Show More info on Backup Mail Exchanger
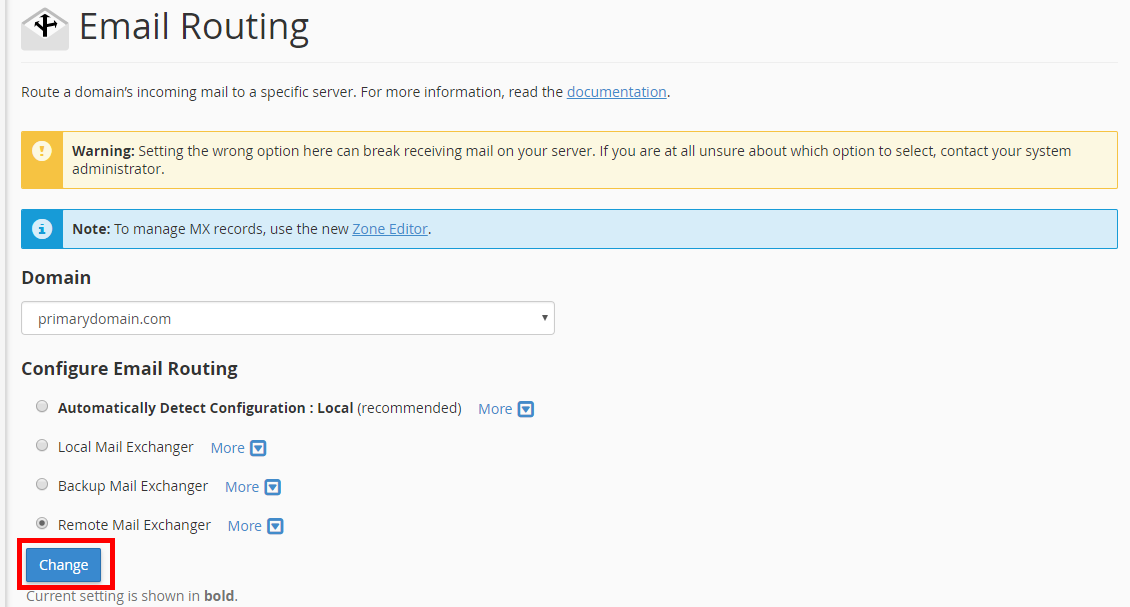The width and height of the screenshot is (1130, 607). click(x=242, y=487)
